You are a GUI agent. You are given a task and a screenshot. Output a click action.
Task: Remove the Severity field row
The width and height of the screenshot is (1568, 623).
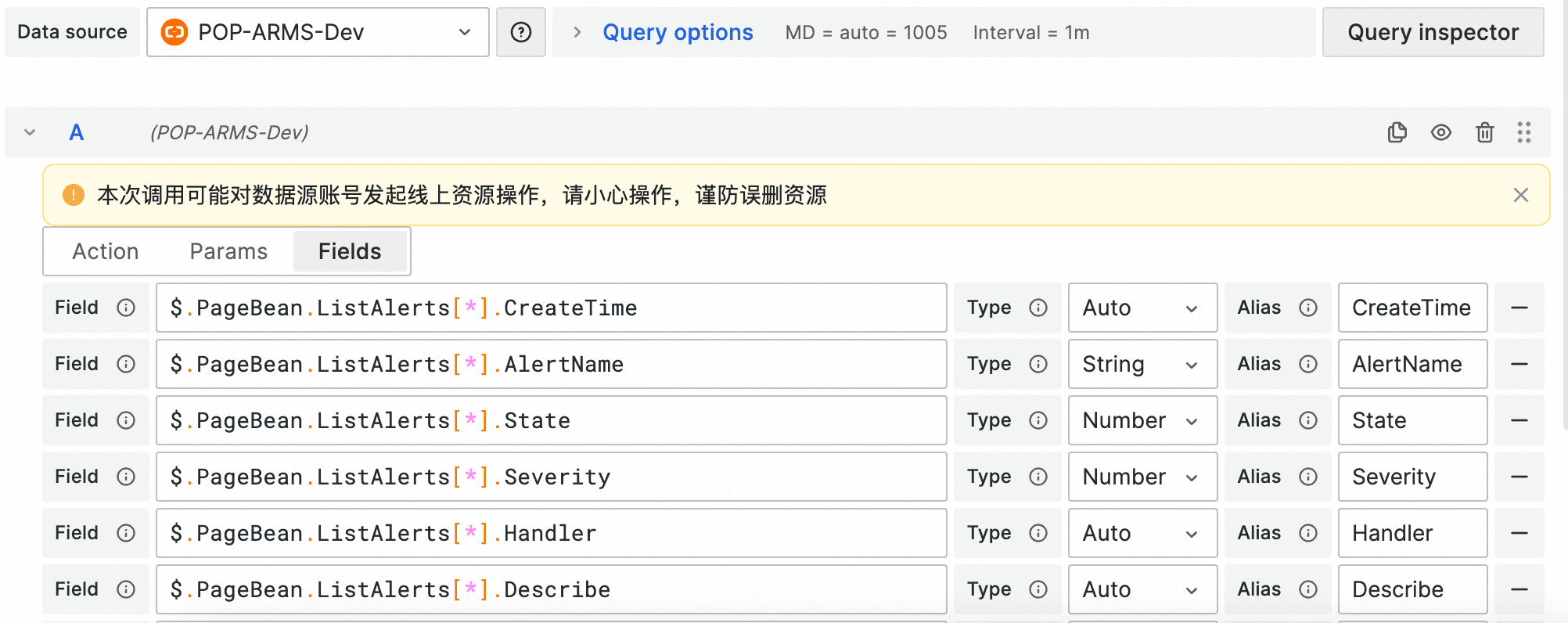tap(1519, 477)
